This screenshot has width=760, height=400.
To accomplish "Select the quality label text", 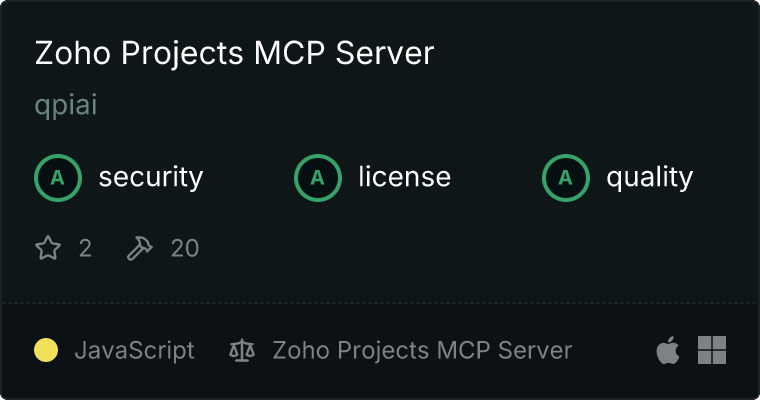I will [x=649, y=177].
